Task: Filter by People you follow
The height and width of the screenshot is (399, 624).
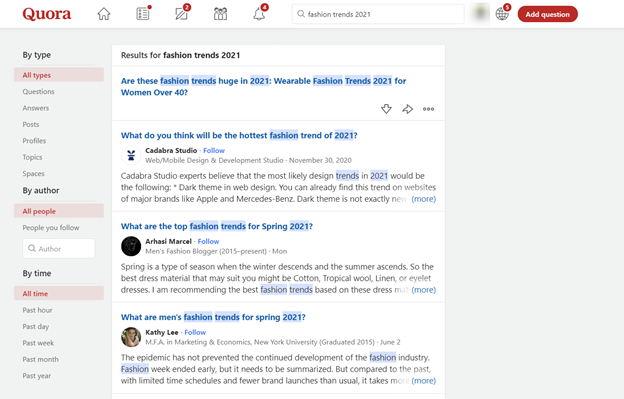Action: 51,228
